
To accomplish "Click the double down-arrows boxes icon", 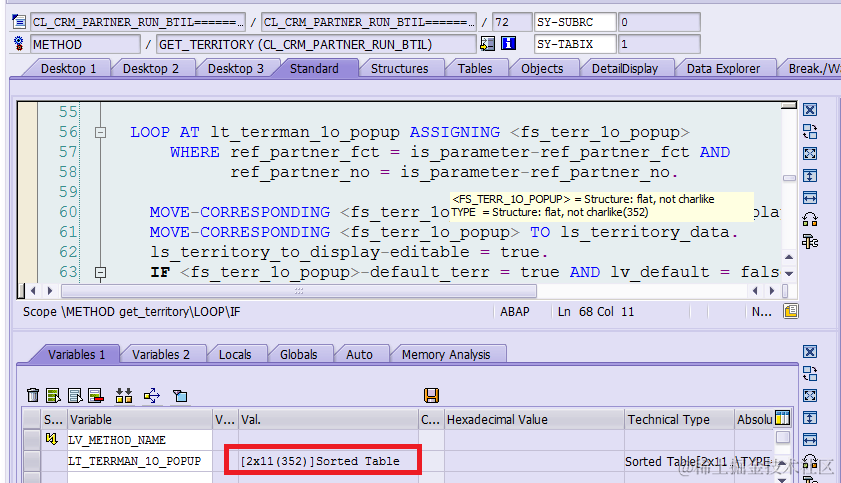I will pyautogui.click(x=124, y=396).
